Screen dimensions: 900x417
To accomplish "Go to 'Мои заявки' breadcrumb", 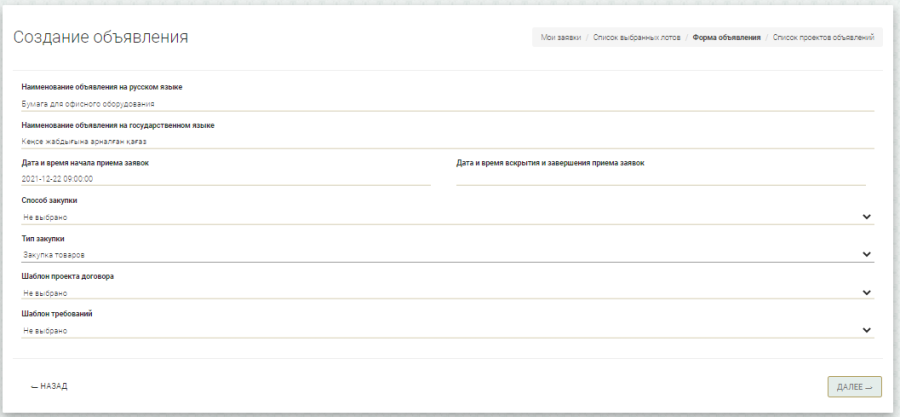I will [560, 37].
